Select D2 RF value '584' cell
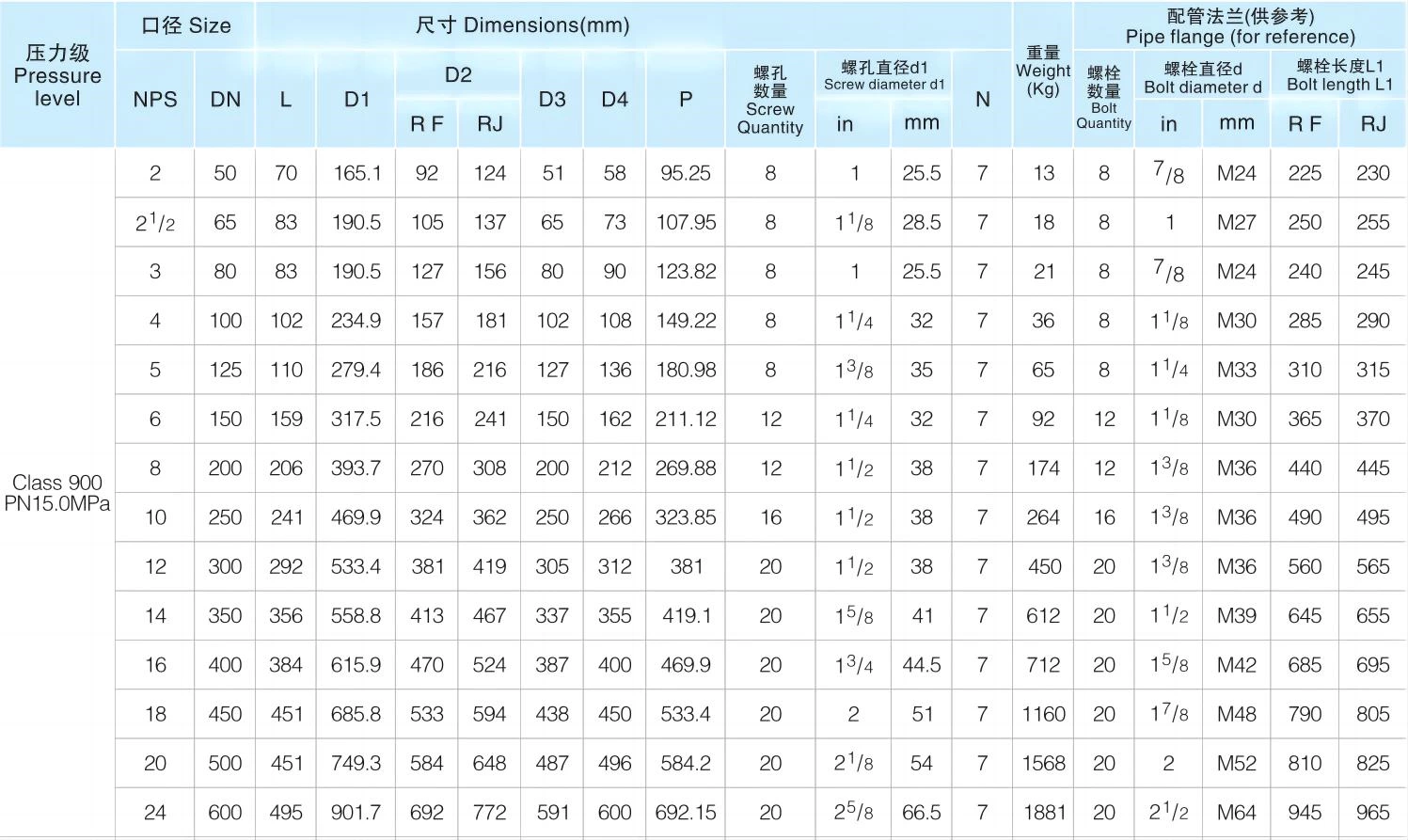 [427, 763]
